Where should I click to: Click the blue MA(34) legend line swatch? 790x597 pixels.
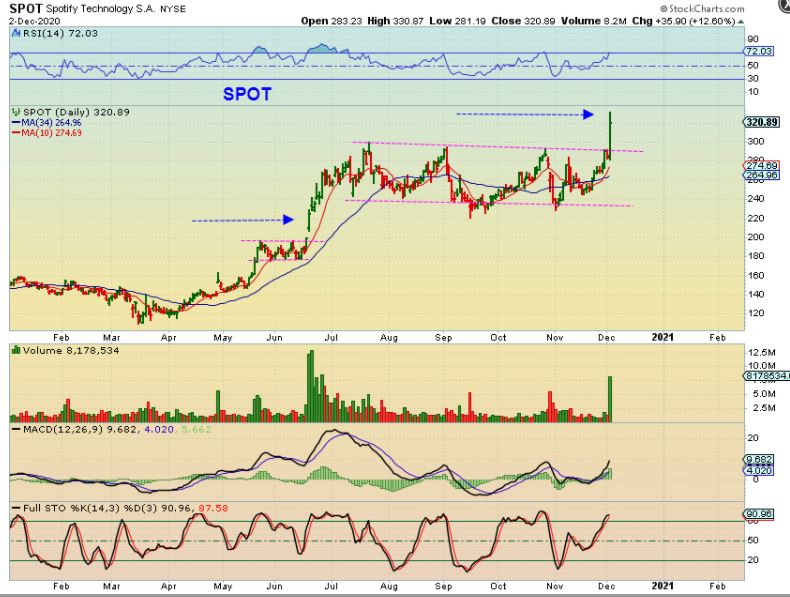pos(15,123)
